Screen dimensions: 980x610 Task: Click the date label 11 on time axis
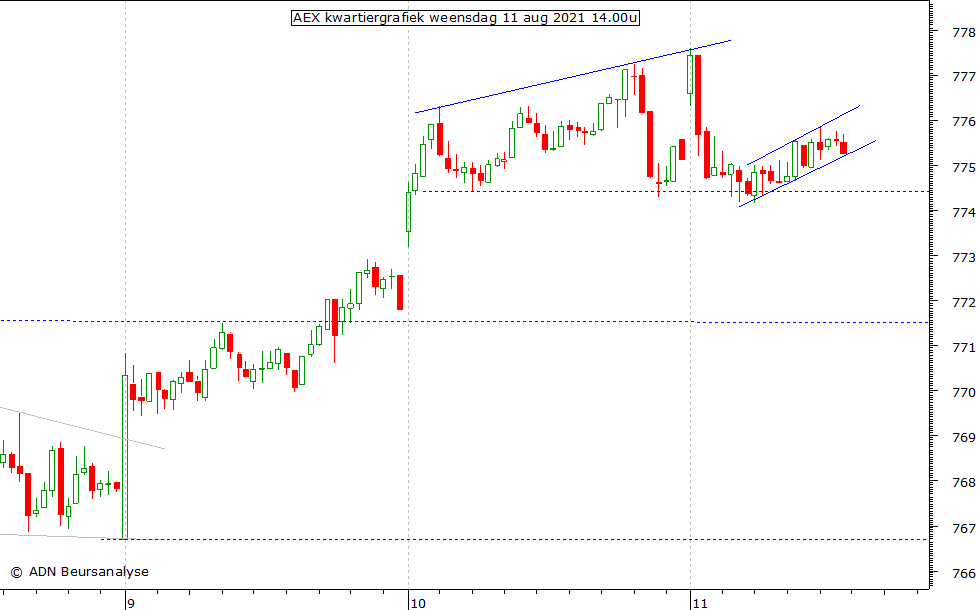pyautogui.click(x=699, y=603)
